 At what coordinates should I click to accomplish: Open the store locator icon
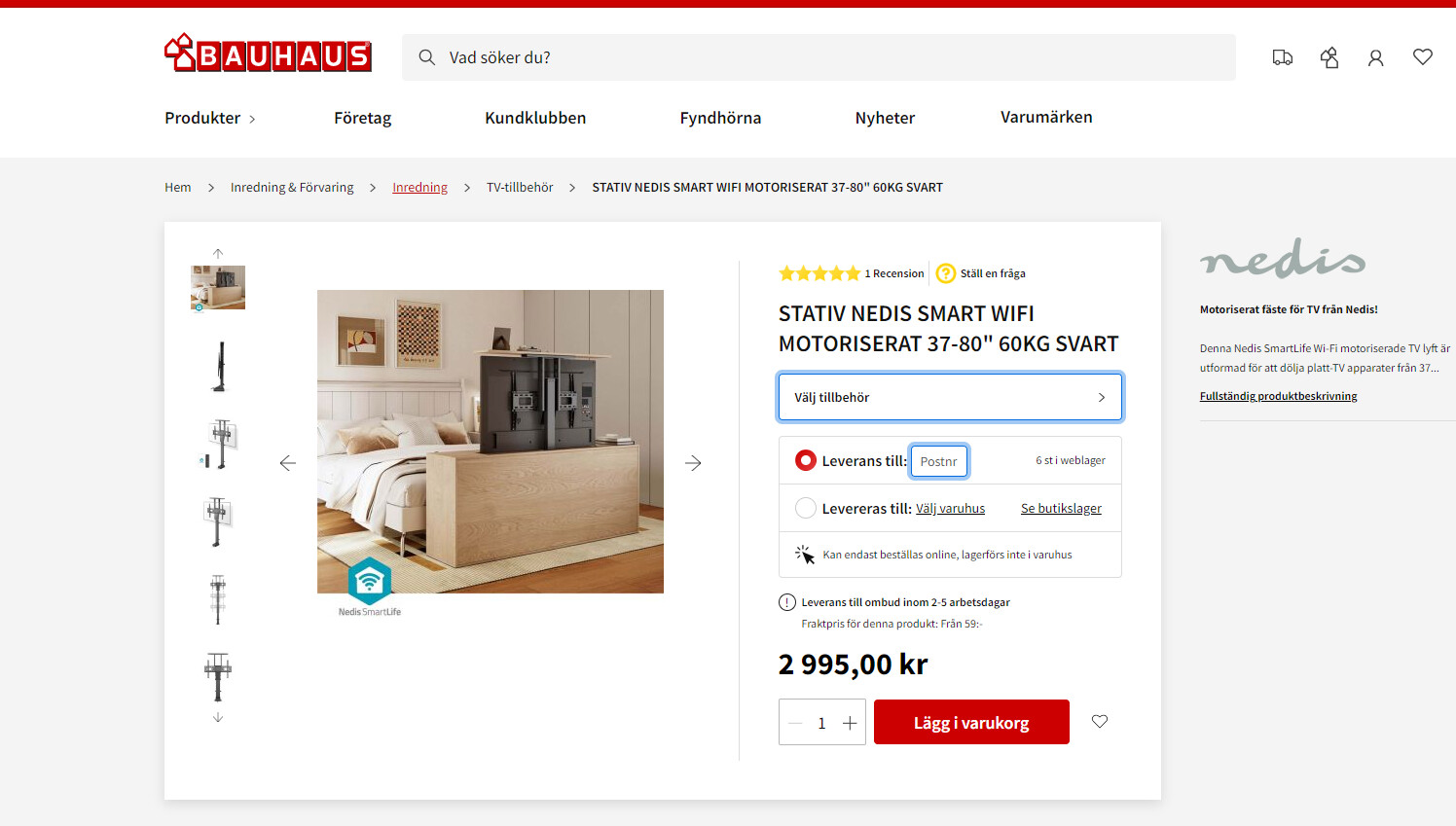(1329, 57)
